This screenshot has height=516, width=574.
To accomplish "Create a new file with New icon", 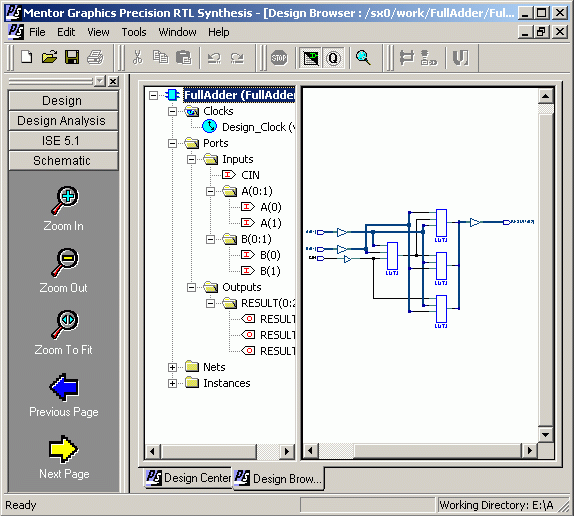I will coord(26,57).
